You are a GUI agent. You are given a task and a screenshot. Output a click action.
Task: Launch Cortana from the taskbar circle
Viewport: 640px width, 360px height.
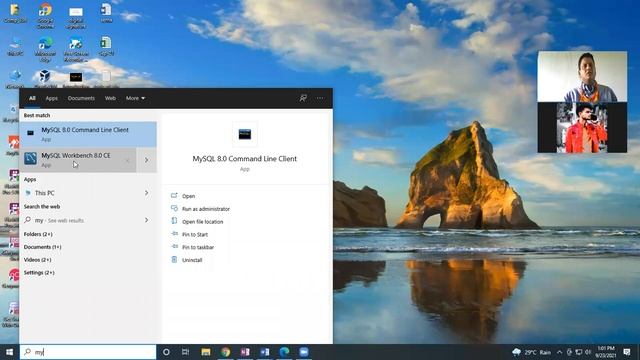pos(166,352)
